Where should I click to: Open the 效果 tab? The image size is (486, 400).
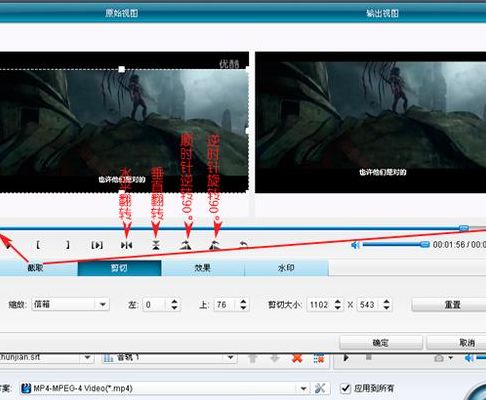(203, 268)
